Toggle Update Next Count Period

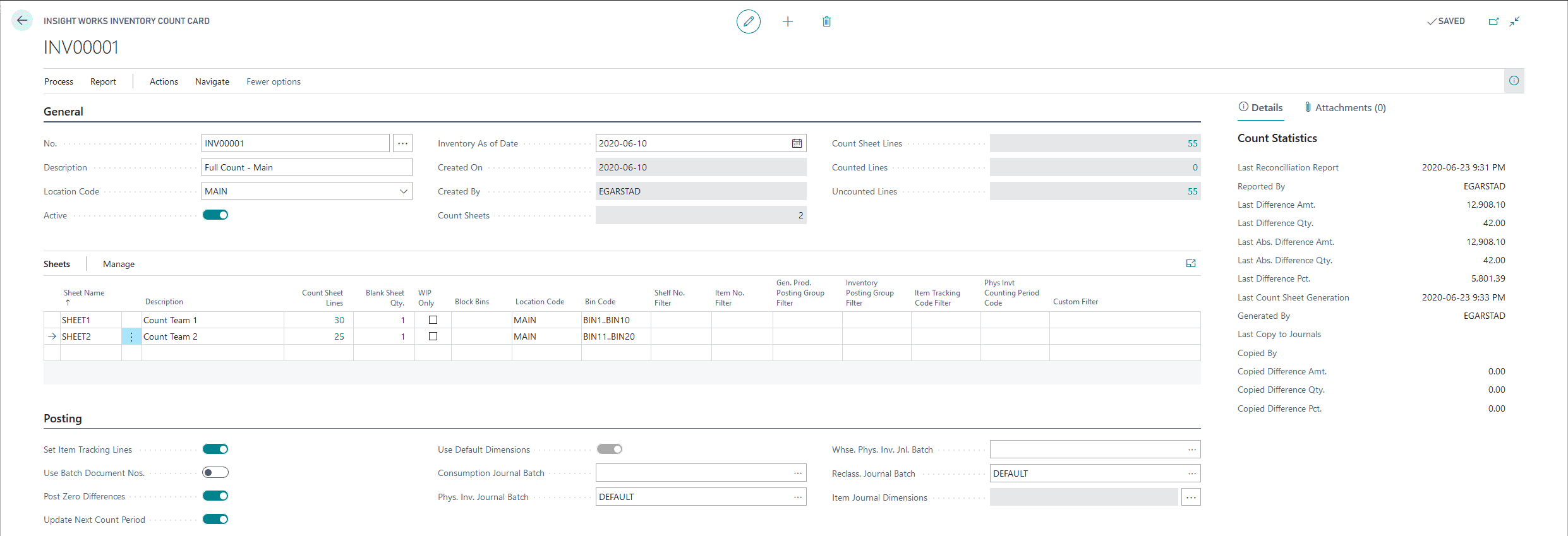point(215,519)
